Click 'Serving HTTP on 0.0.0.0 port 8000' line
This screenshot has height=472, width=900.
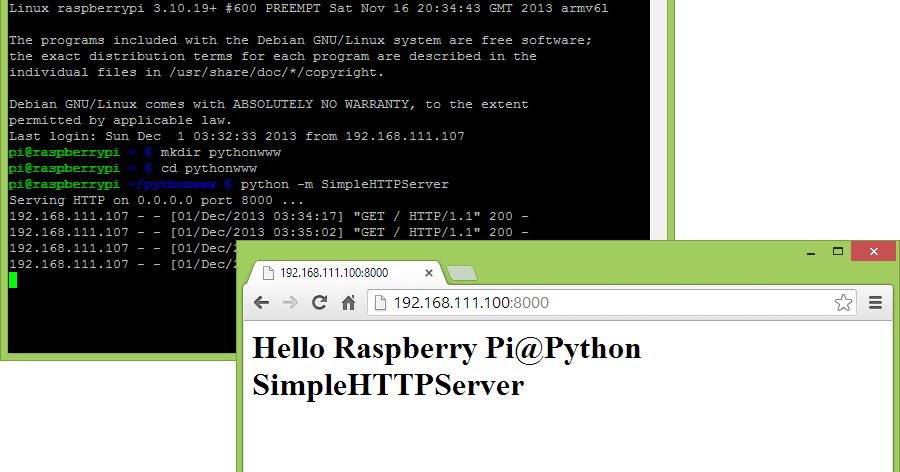point(156,200)
